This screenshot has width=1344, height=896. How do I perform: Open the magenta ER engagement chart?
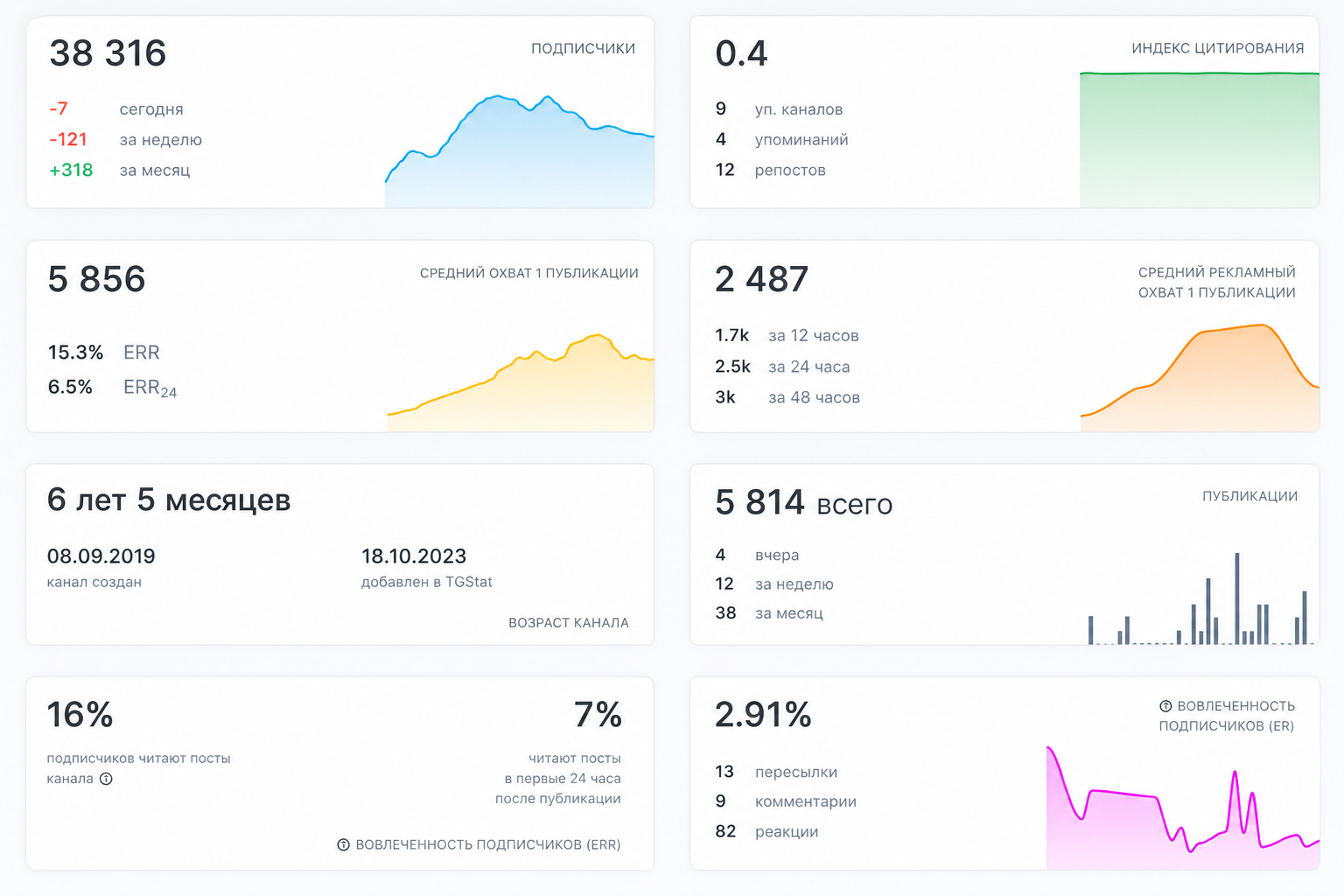point(1183,808)
